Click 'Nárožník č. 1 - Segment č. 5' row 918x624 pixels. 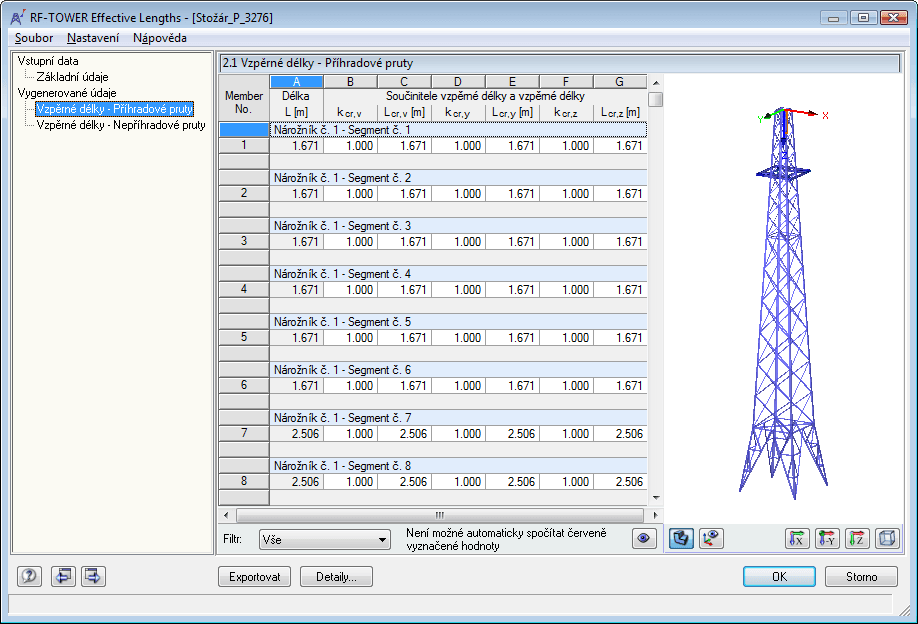pyautogui.click(x=458, y=322)
